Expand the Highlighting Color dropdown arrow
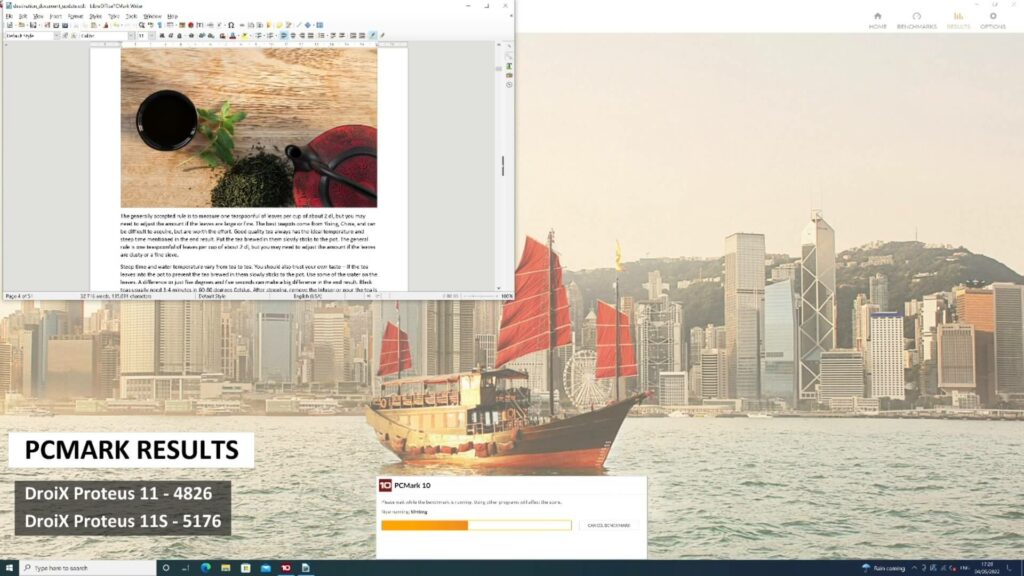The image size is (1024, 576). point(250,36)
